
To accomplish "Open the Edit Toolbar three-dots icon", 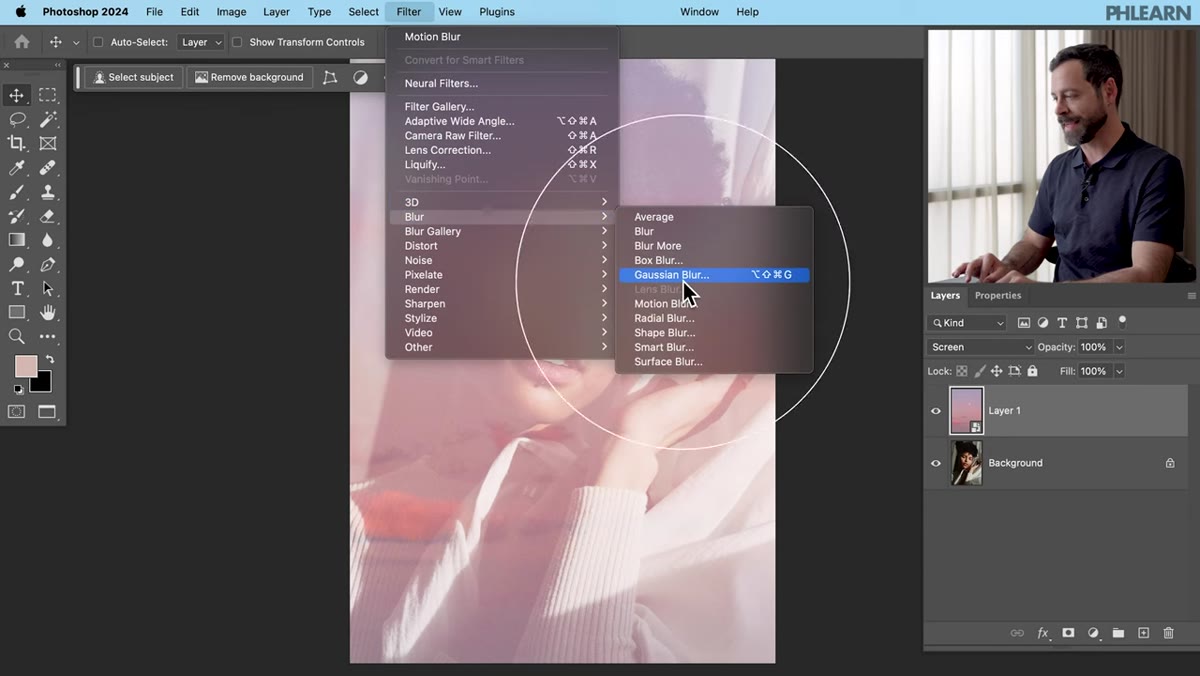I will [48, 337].
